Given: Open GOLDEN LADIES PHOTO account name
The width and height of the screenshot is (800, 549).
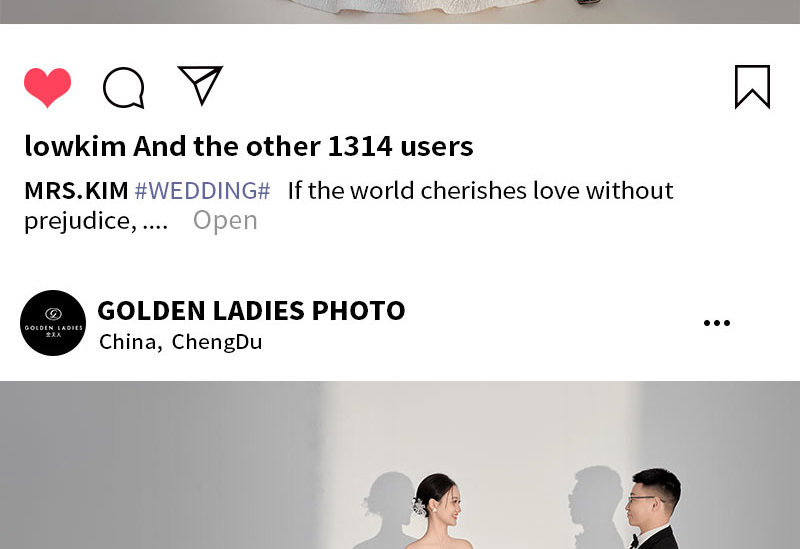Looking at the screenshot, I should coord(252,311).
